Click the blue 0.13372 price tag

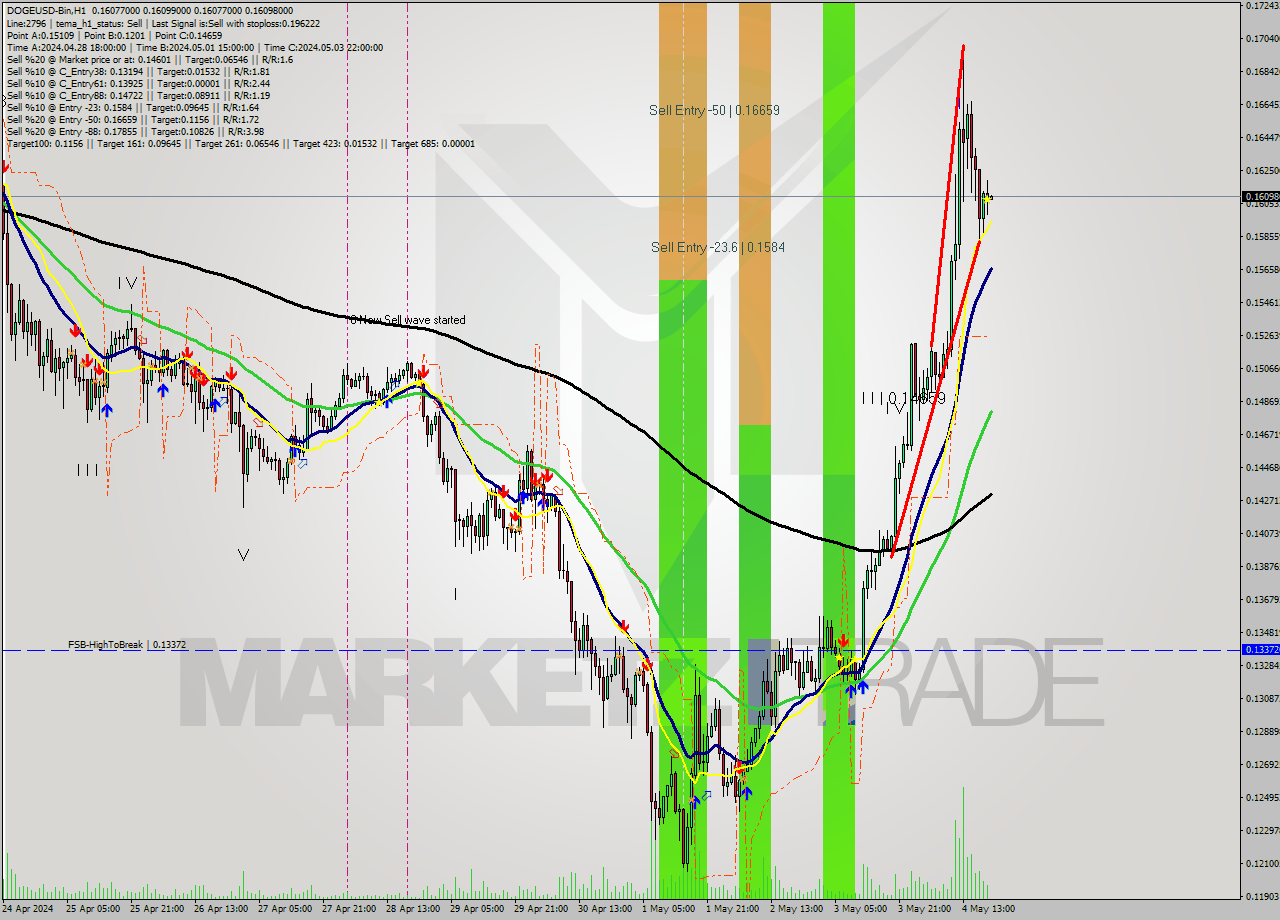(1260, 650)
